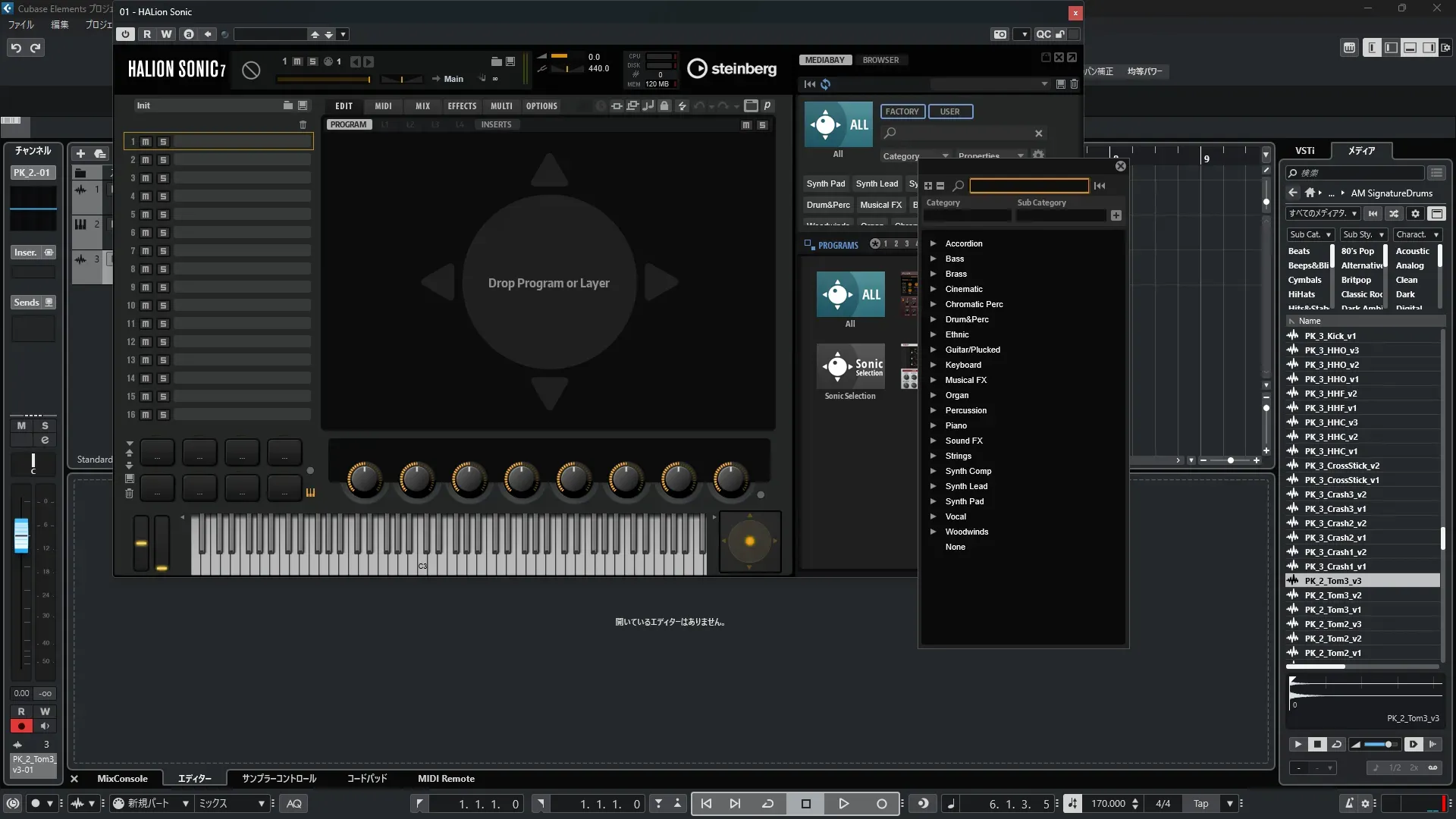This screenshot has width=1456, height=819.
Task: Click the Tap tempo button
Action: tap(1200, 804)
